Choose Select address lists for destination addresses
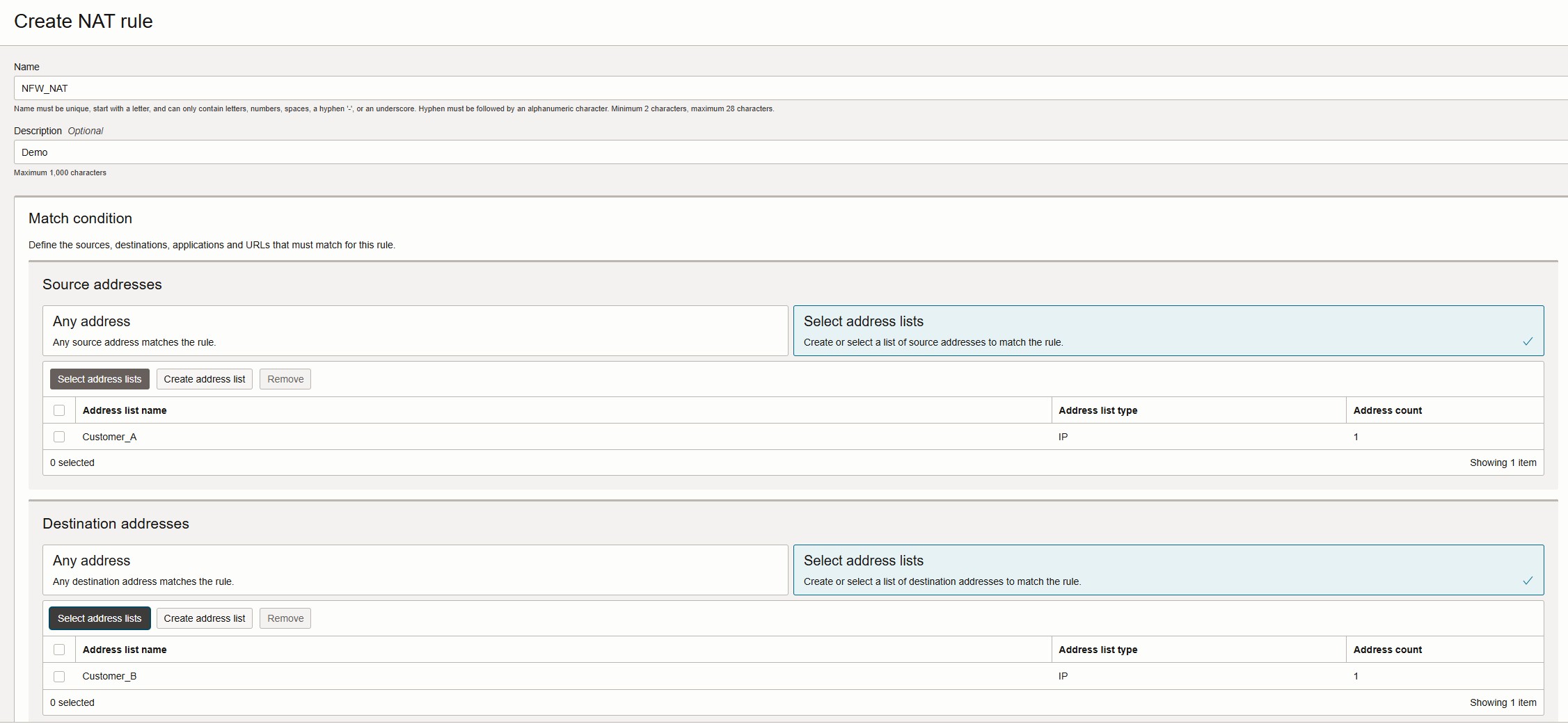 (x=1168, y=570)
